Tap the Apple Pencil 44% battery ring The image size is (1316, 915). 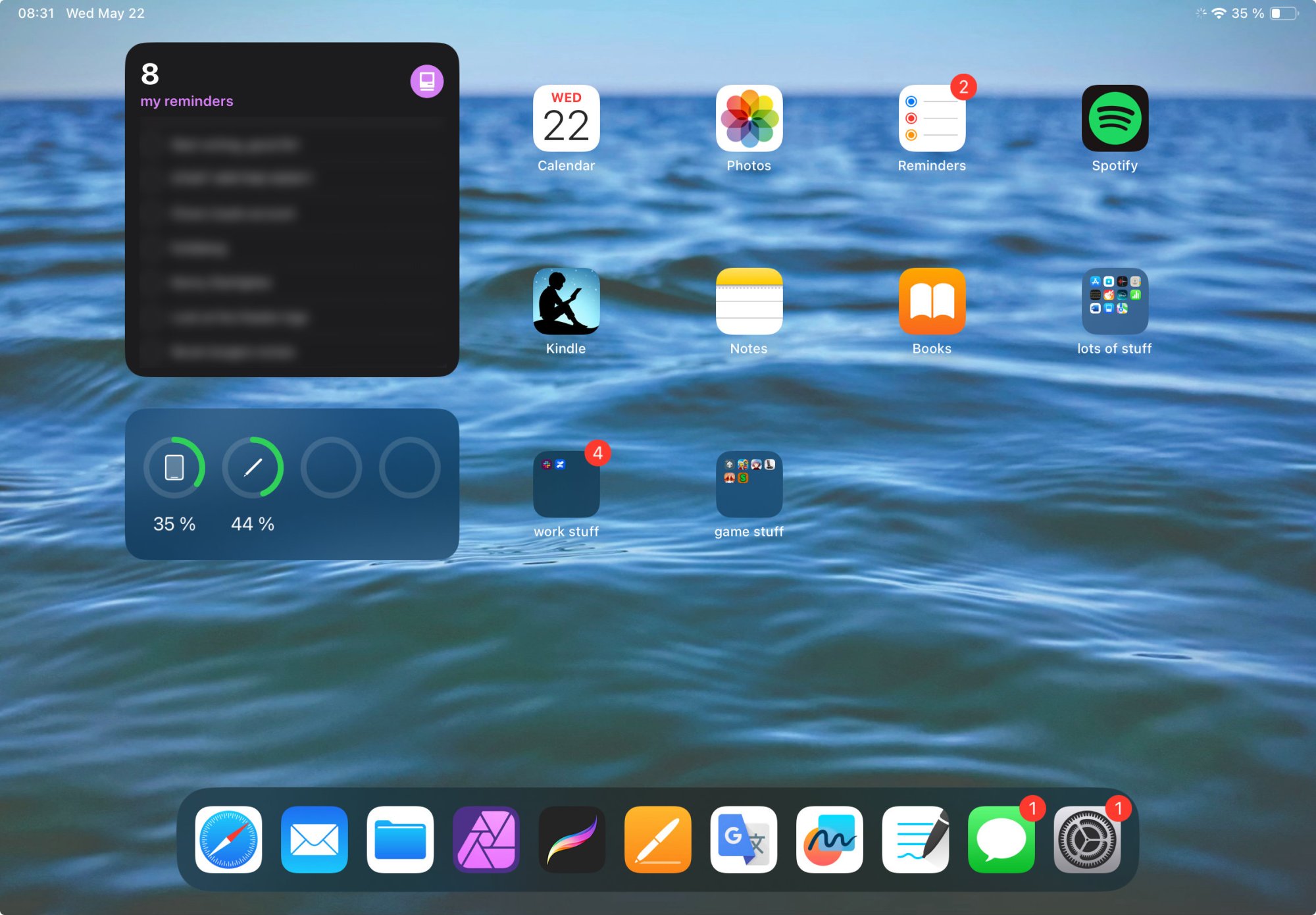click(x=253, y=467)
